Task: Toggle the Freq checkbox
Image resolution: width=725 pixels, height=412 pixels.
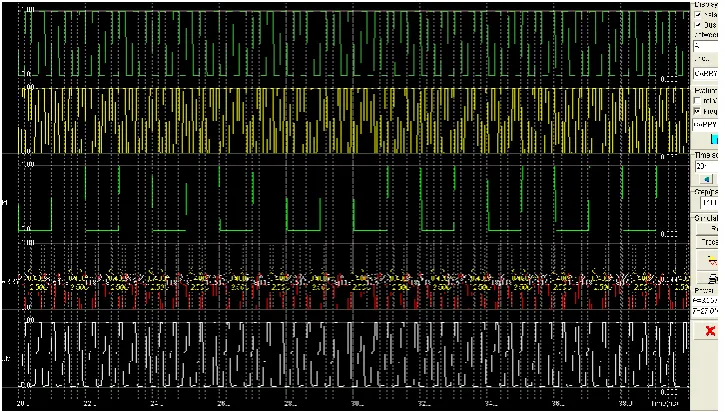Action: [697, 111]
